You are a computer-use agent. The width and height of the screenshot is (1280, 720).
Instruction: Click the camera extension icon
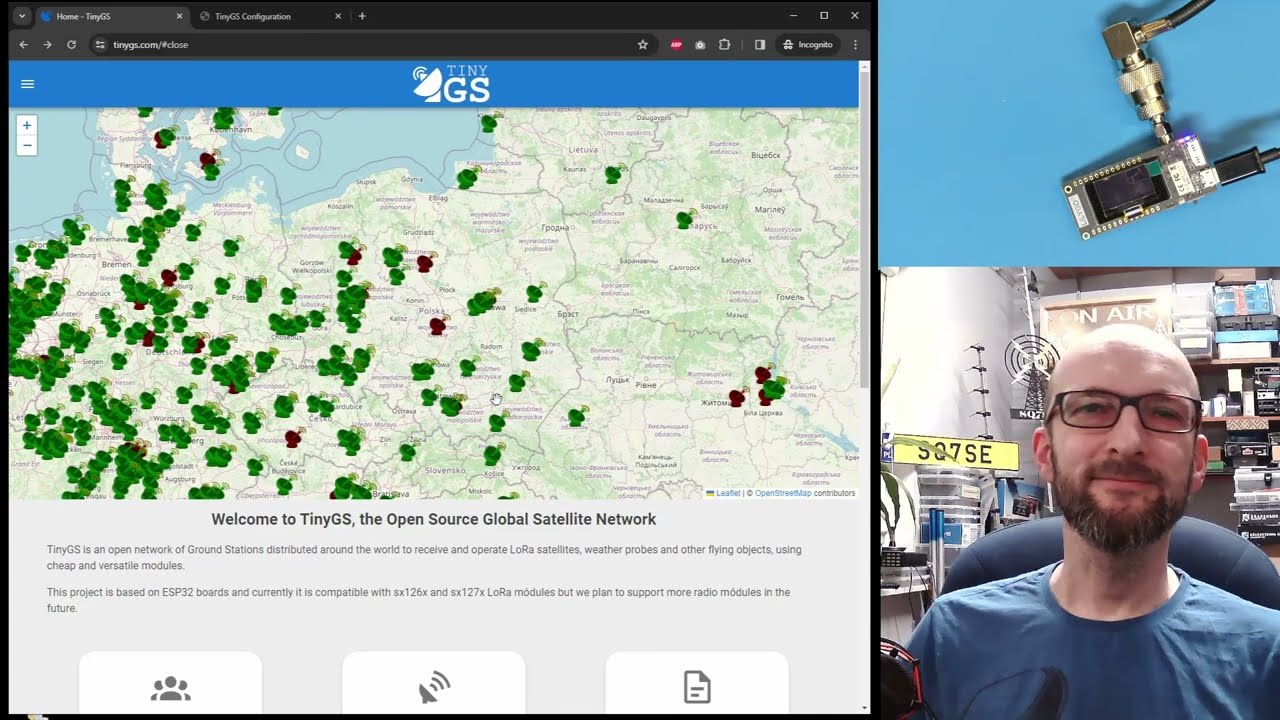pyautogui.click(x=700, y=44)
